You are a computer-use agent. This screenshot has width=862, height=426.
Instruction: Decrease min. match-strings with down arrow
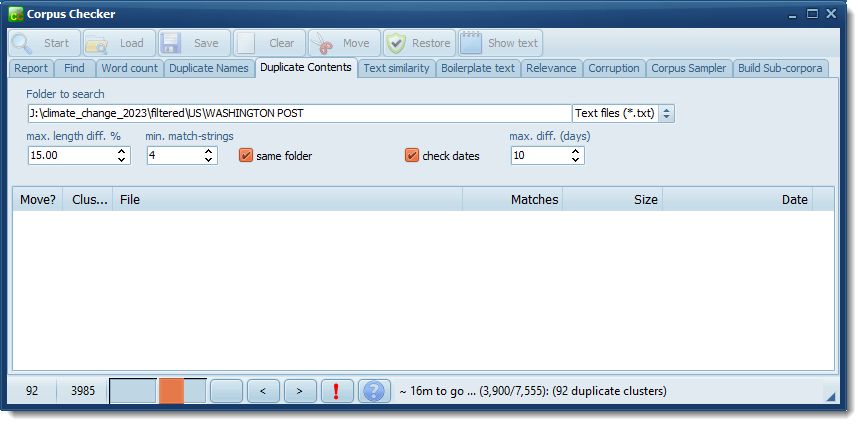[209, 160]
